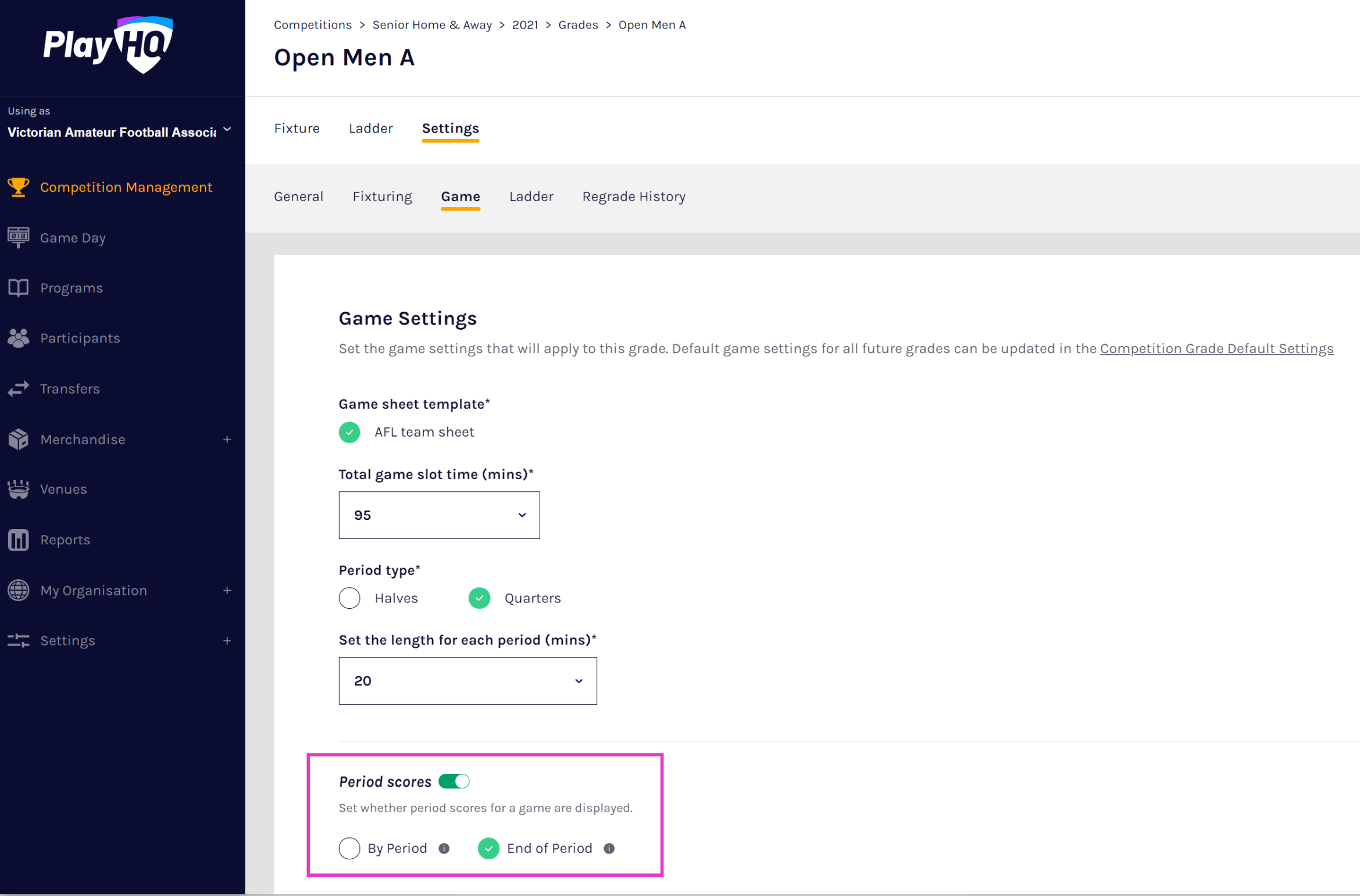Viewport: 1360px width, 896px height.
Task: Open the Venues stadium icon
Action: click(x=18, y=489)
